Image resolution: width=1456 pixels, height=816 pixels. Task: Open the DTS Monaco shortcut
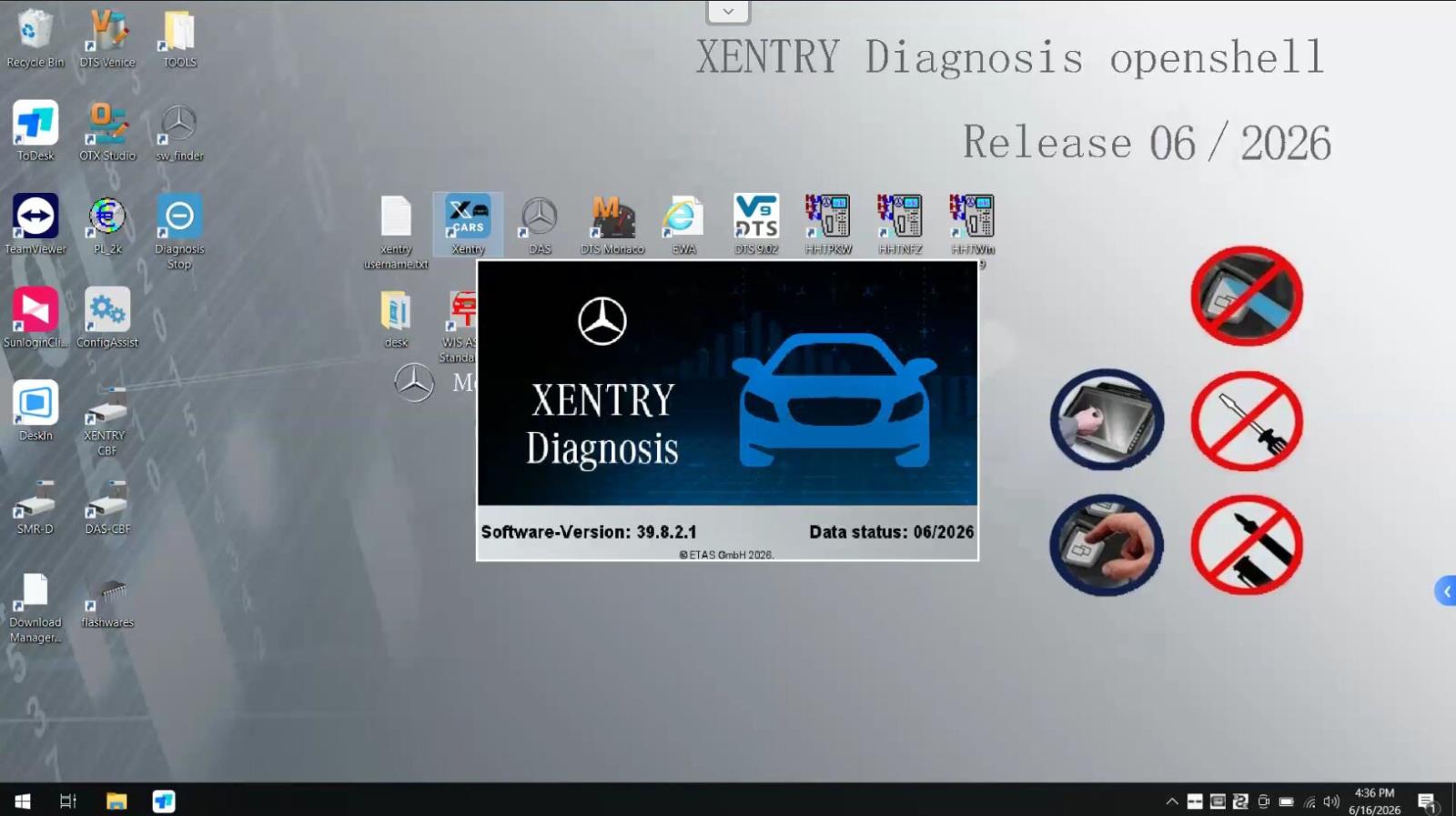point(612,225)
